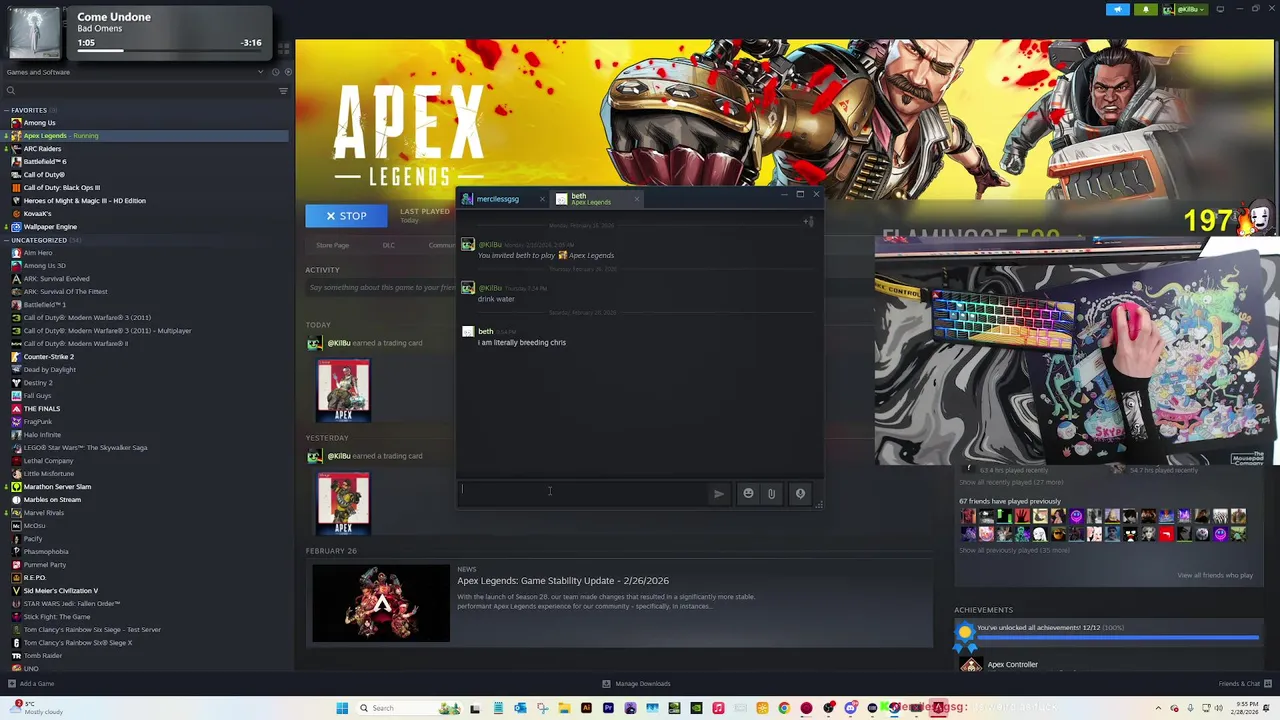Open the emoticon picker in chat window
The width and height of the screenshot is (1280, 720).
[x=748, y=493]
